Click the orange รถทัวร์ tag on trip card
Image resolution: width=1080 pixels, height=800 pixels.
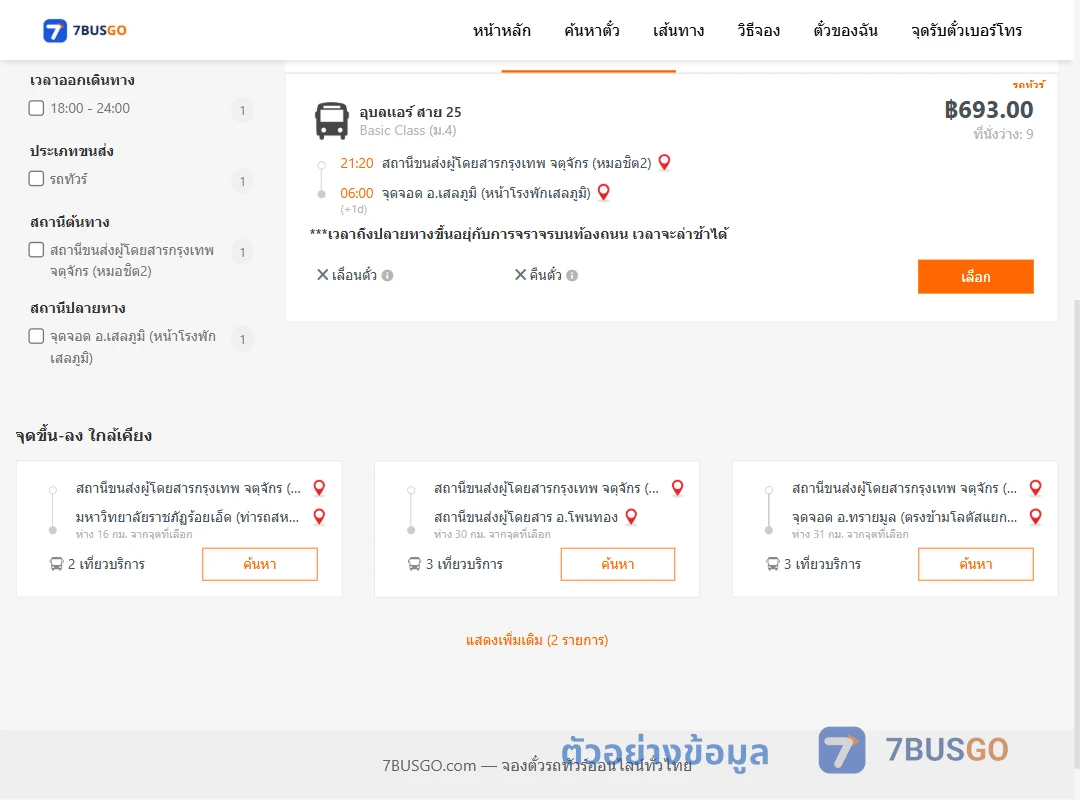click(1028, 85)
